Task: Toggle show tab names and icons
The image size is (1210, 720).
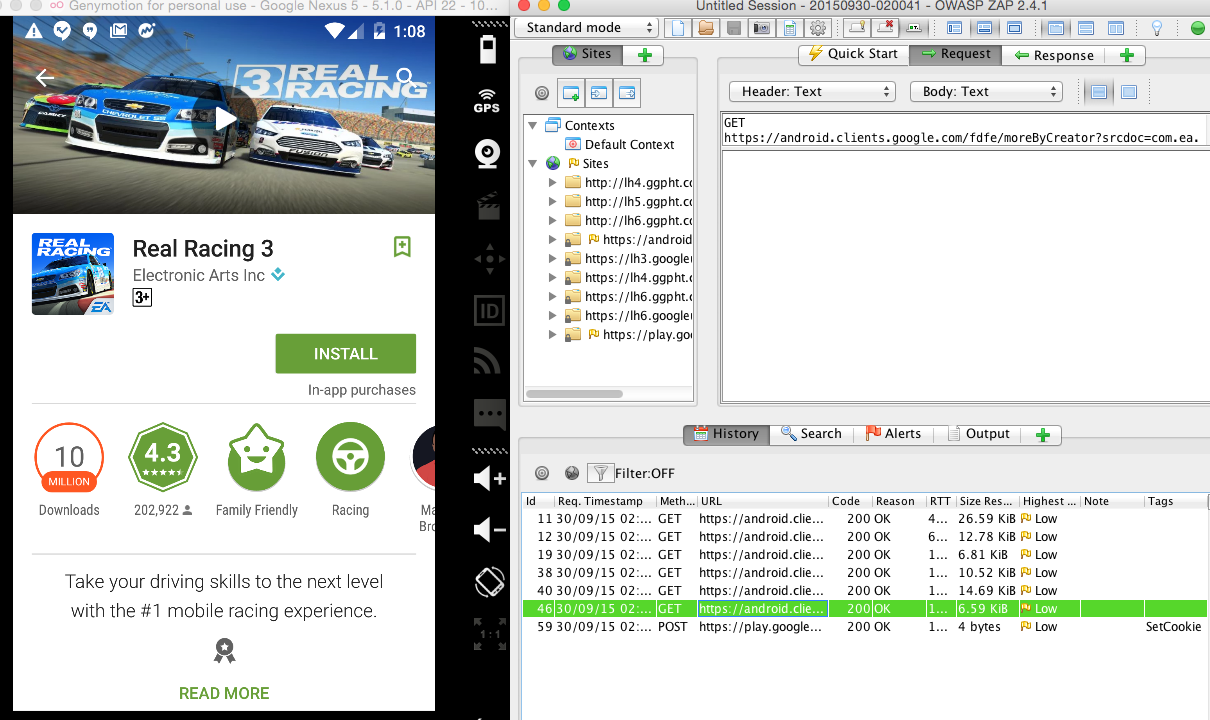Action: [x=914, y=28]
